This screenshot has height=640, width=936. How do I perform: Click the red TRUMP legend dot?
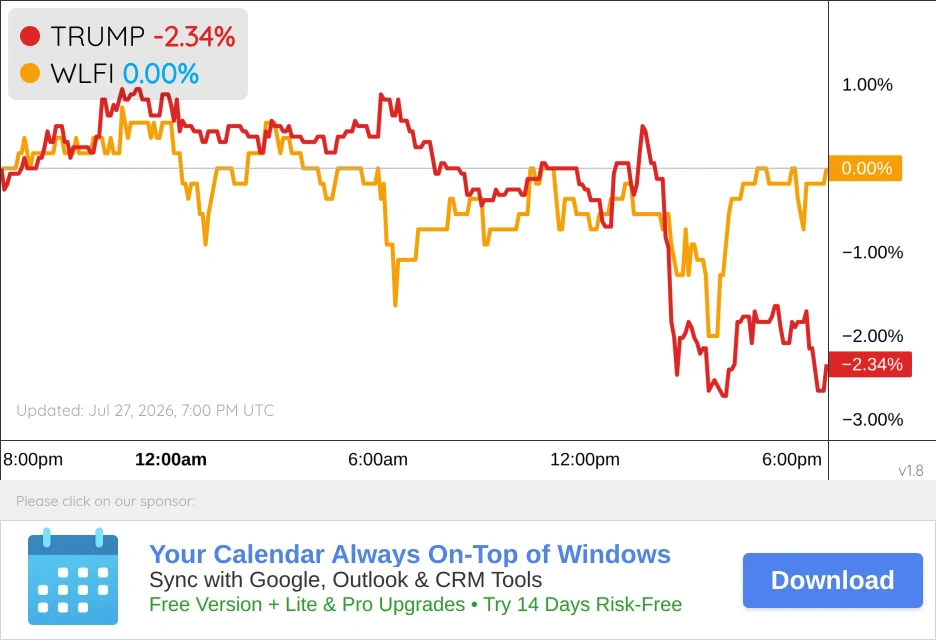click(30, 36)
